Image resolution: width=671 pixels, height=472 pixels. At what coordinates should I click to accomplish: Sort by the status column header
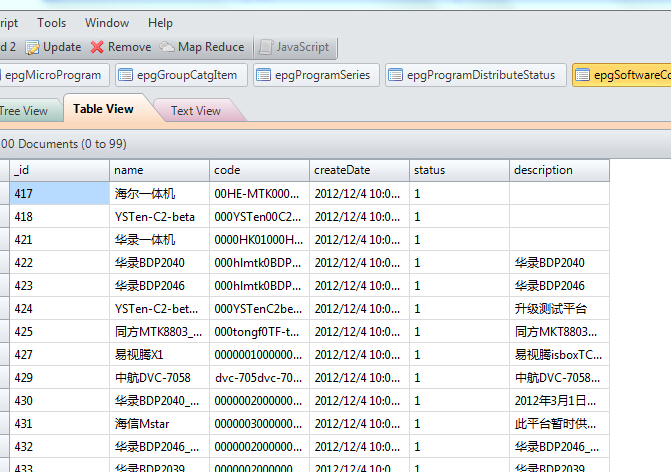coord(460,170)
